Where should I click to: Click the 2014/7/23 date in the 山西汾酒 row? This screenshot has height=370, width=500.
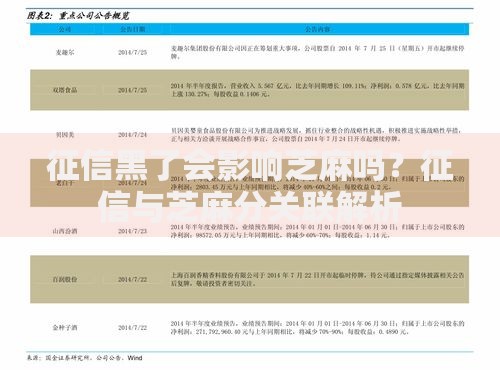pyautogui.click(x=132, y=231)
